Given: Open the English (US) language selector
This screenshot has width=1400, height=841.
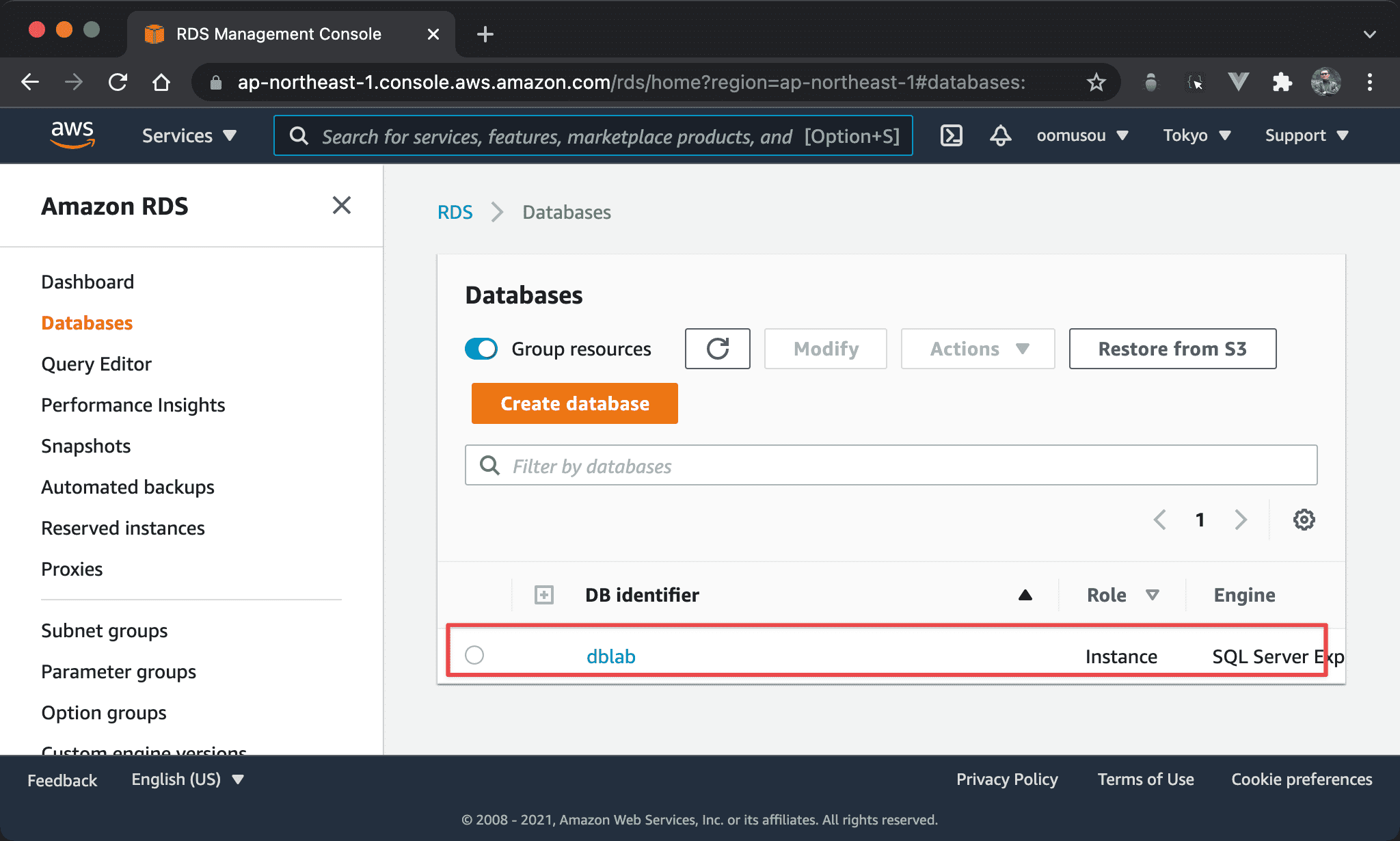Looking at the screenshot, I should pos(188,779).
